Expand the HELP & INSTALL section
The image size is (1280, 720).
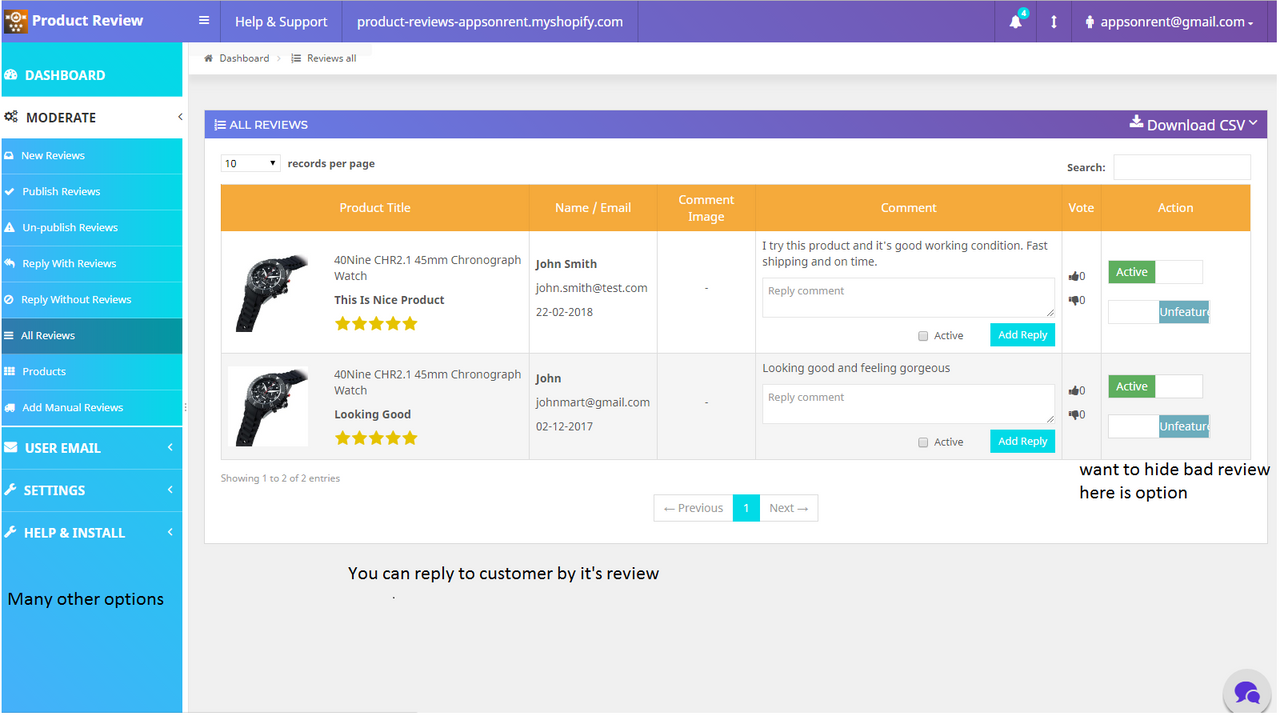(x=92, y=532)
